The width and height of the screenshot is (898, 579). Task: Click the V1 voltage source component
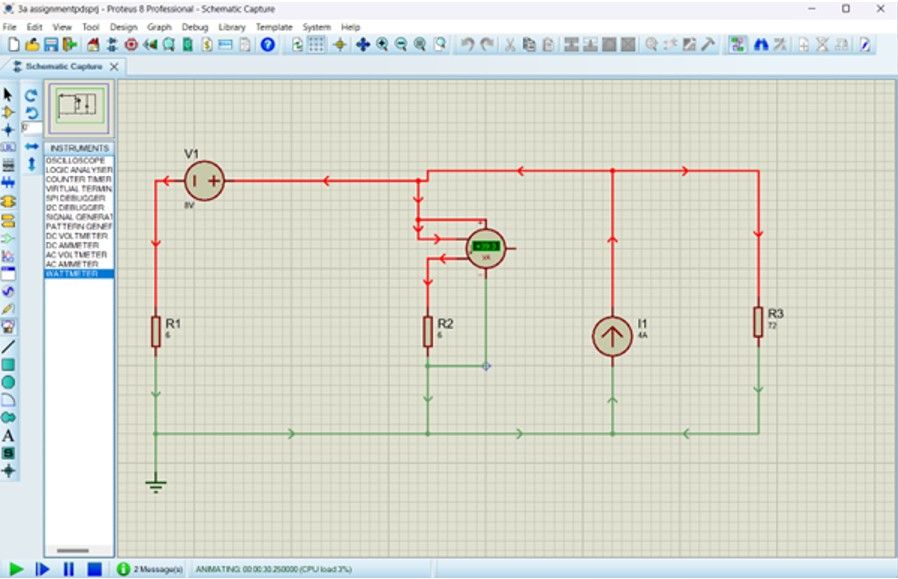(204, 181)
